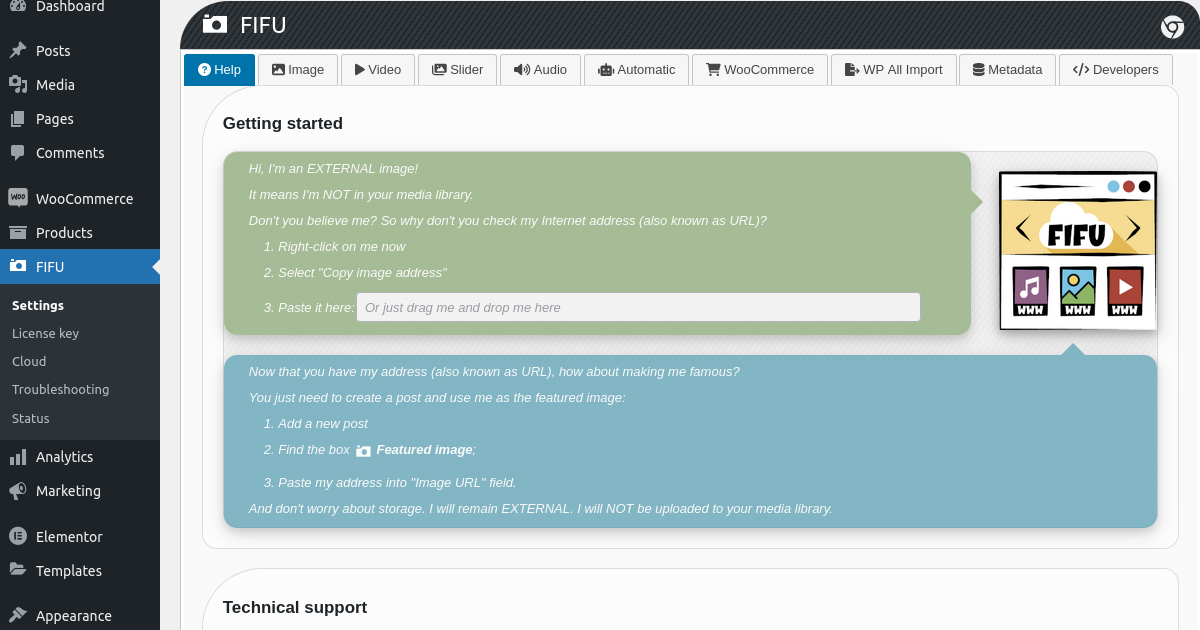The height and width of the screenshot is (630, 1200).
Task: Click the Technical support heading
Action: pos(295,608)
